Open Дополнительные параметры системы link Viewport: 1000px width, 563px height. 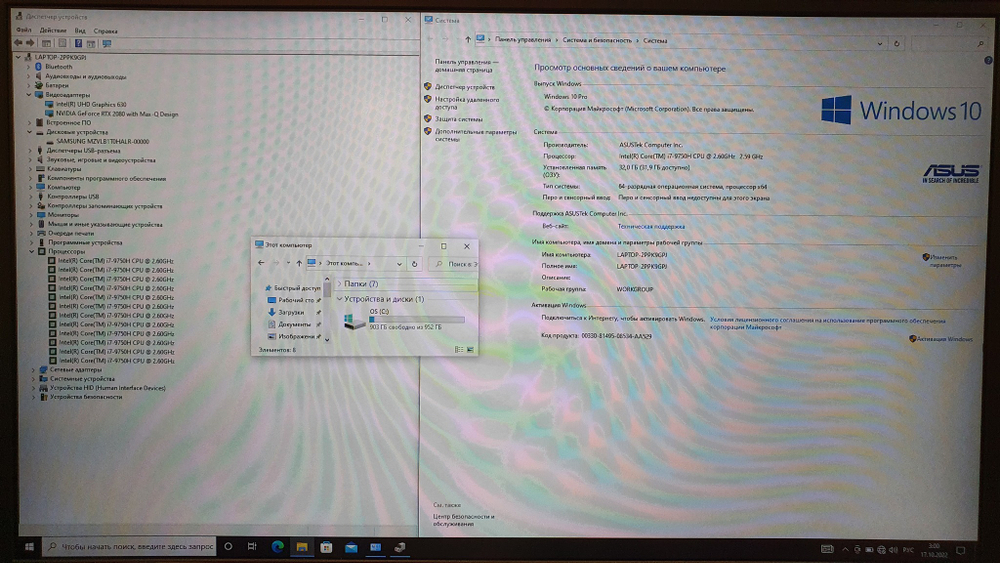[x=475, y=135]
